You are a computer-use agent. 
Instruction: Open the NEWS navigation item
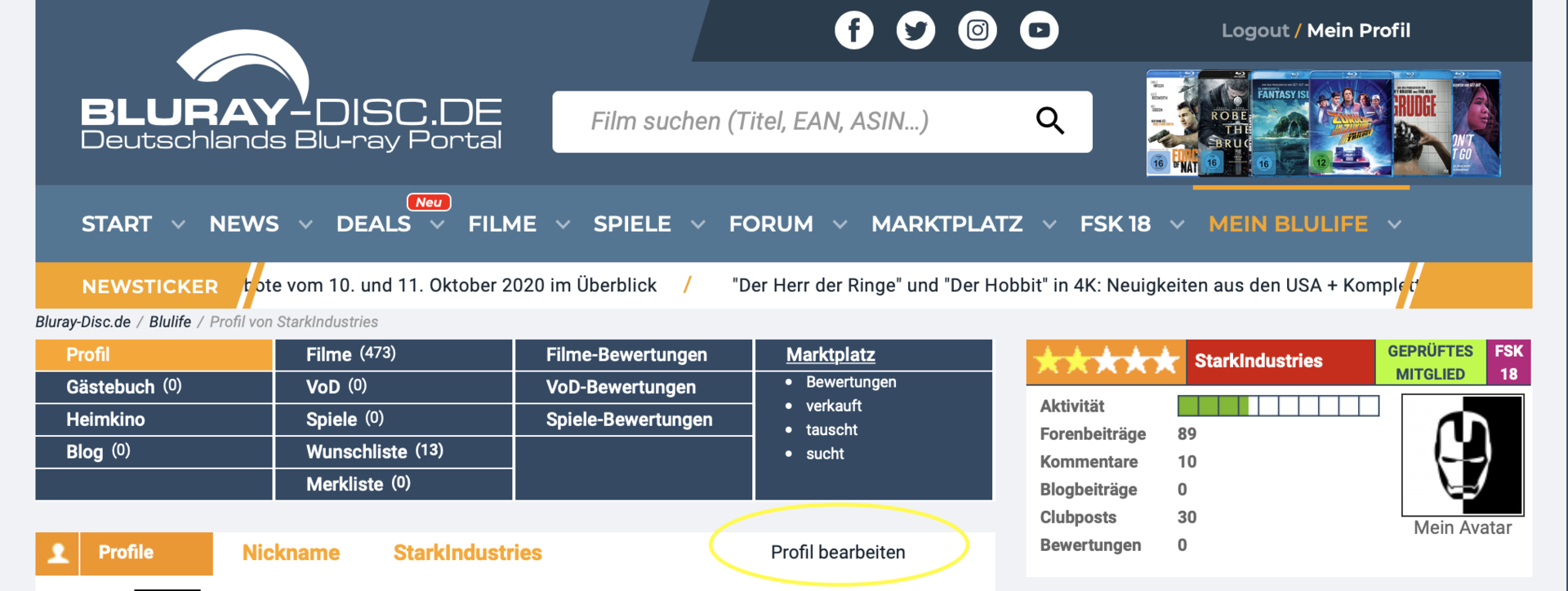coord(244,224)
